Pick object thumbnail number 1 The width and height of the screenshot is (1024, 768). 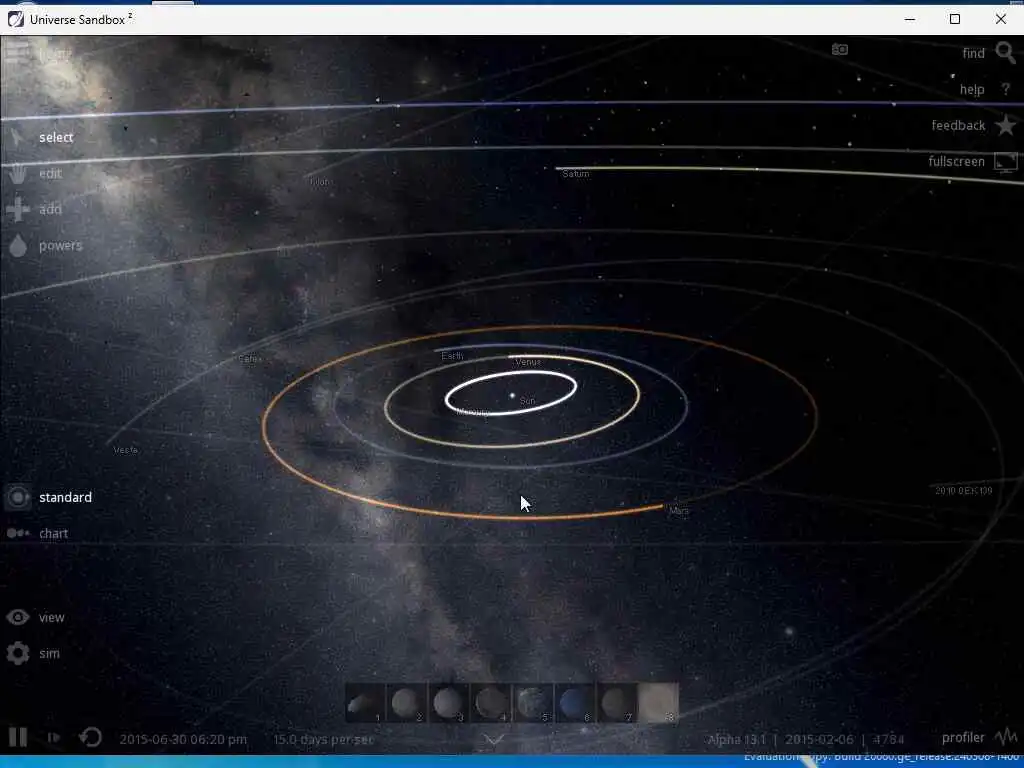click(x=365, y=703)
